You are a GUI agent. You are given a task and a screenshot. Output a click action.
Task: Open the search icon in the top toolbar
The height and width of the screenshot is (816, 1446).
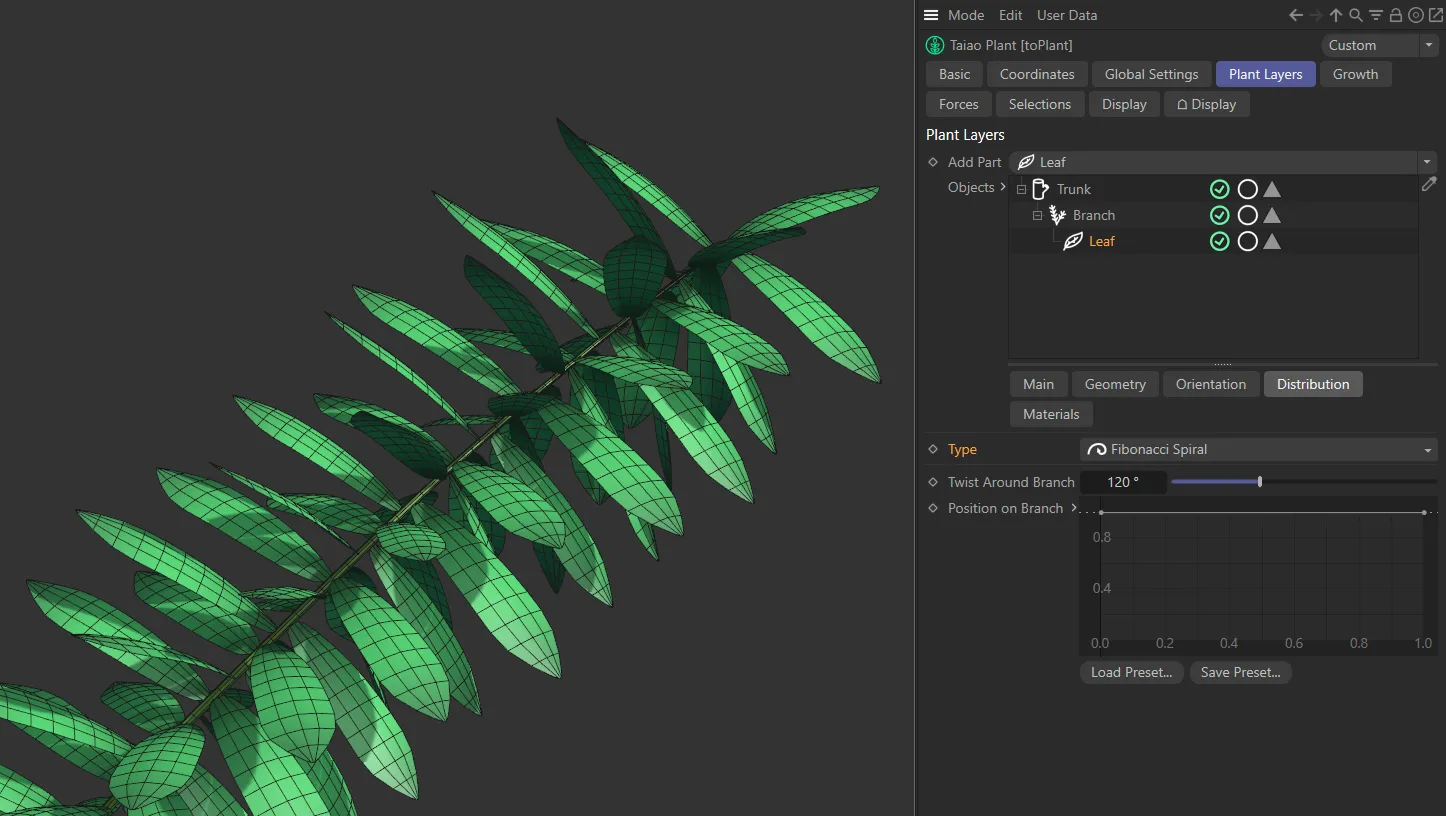click(1356, 15)
